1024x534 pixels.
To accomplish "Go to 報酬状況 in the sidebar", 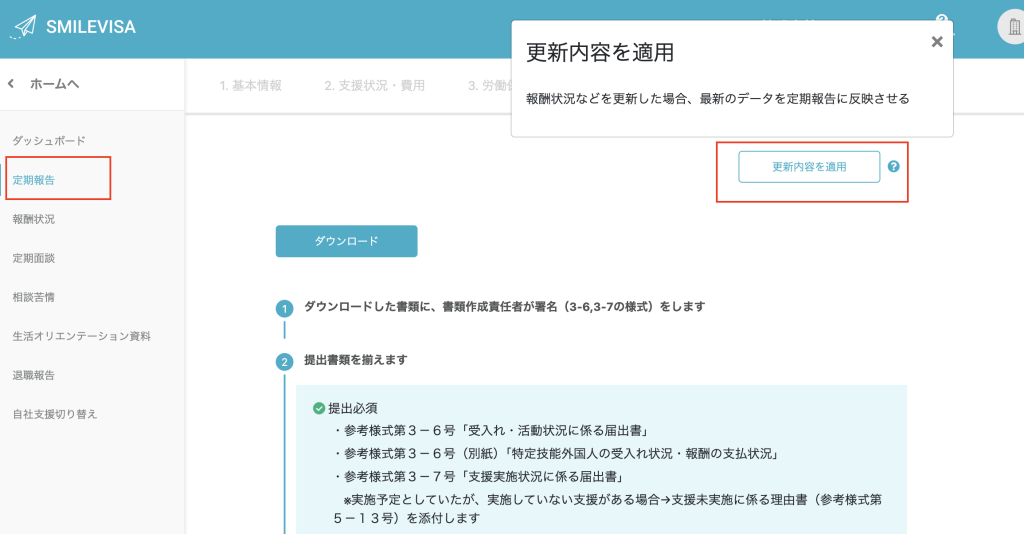I will 33,219.
